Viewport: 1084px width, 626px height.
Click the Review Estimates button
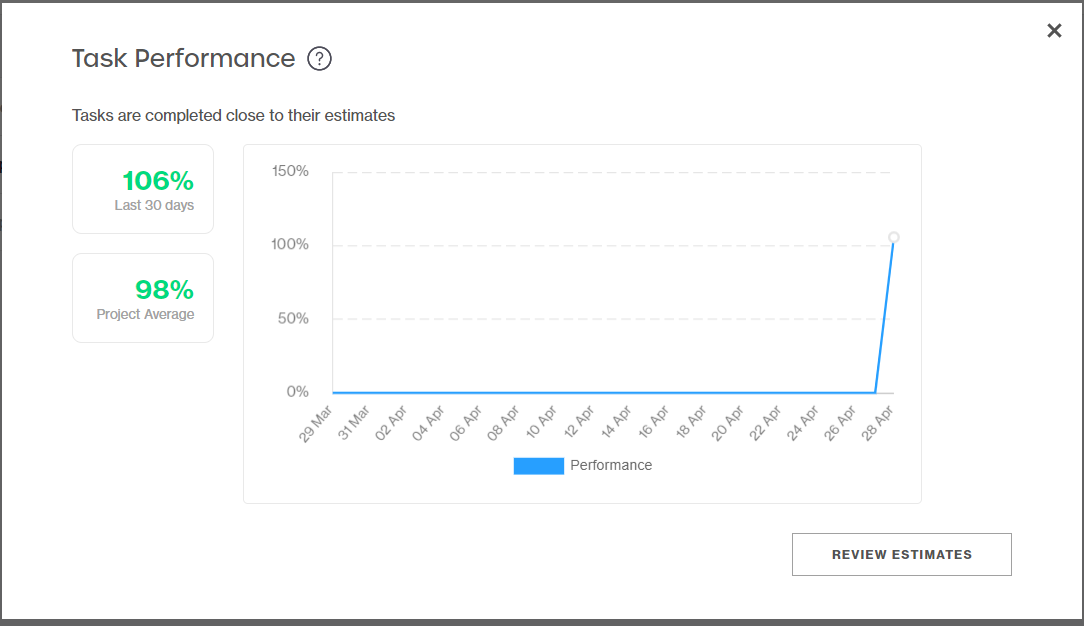901,554
